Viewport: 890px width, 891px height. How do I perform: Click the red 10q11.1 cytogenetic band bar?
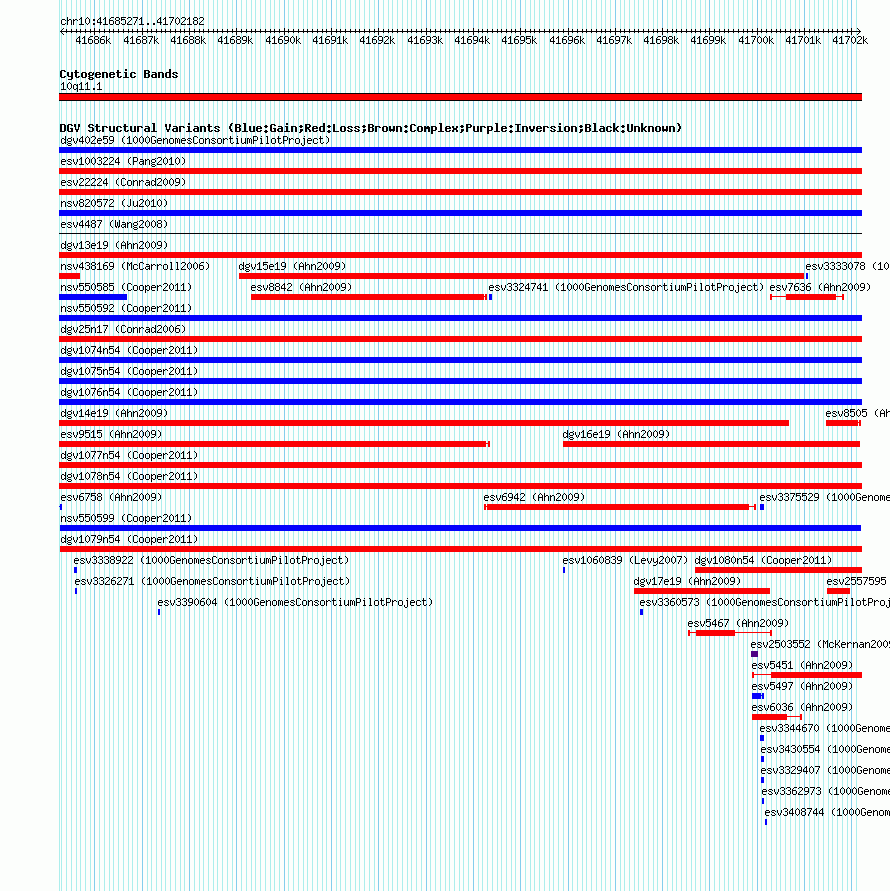pos(460,97)
